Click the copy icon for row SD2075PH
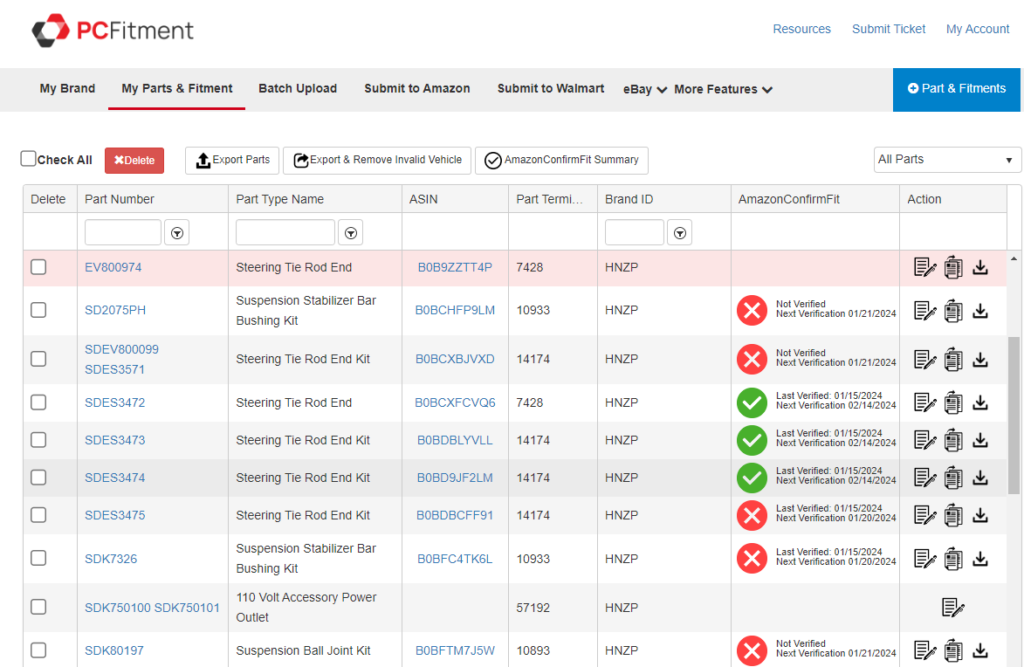Screen dimensions: 1024x667 [953, 311]
